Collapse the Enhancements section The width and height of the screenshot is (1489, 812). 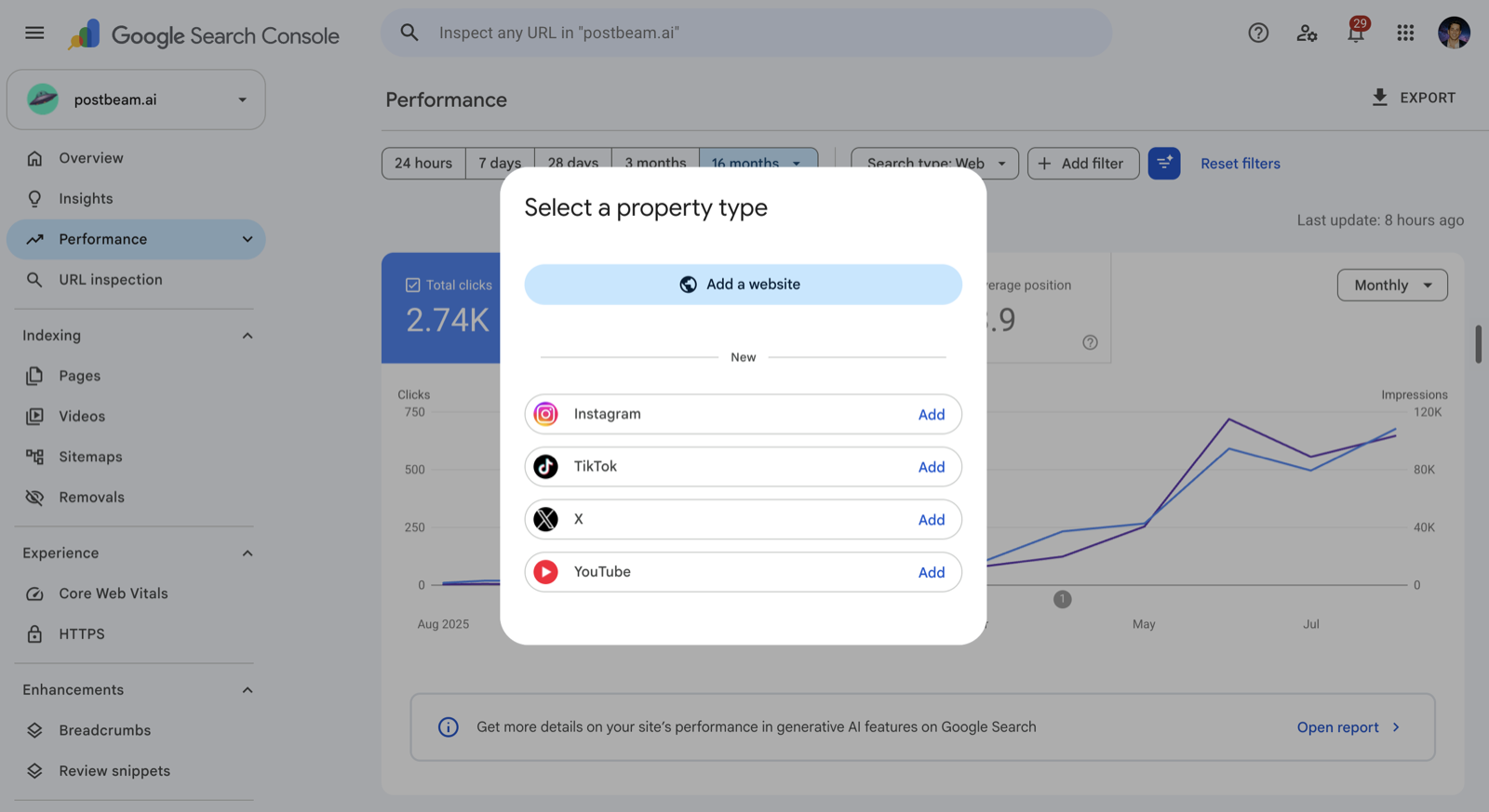248,690
